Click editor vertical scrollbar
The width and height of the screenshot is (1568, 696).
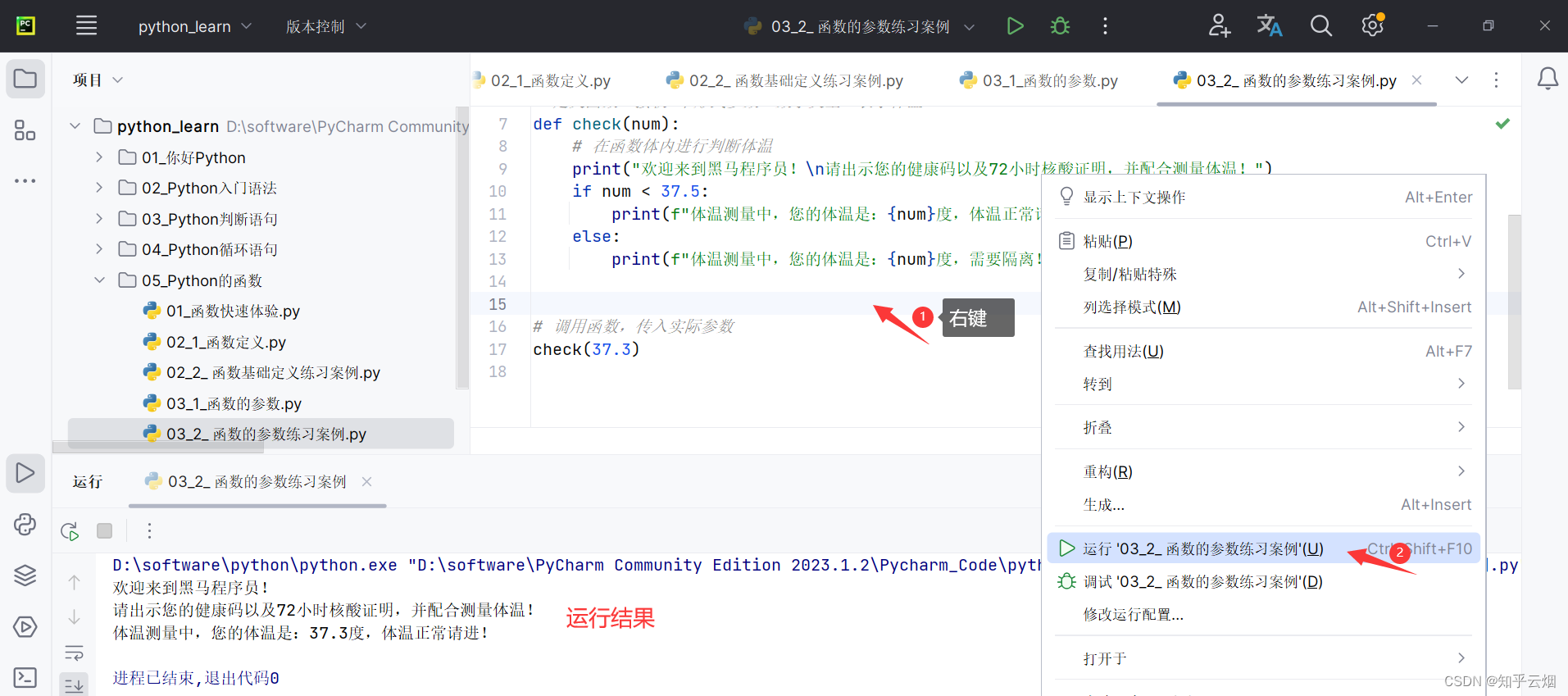click(x=1514, y=302)
